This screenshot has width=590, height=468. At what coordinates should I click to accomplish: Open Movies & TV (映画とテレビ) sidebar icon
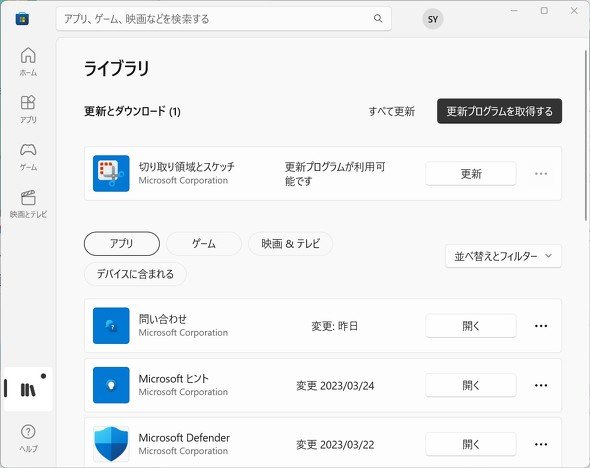pos(28,204)
